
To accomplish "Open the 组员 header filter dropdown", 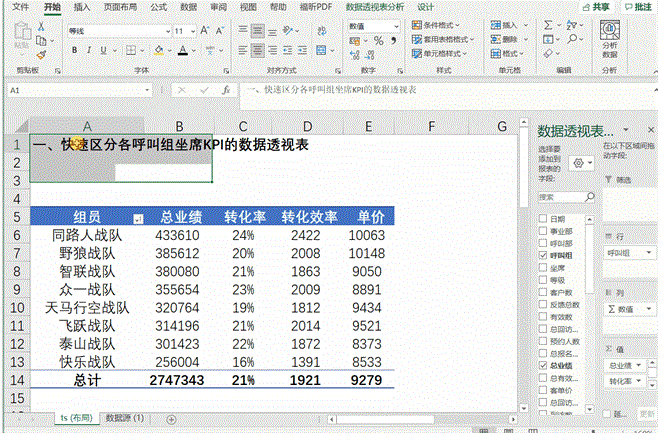I will [138, 217].
